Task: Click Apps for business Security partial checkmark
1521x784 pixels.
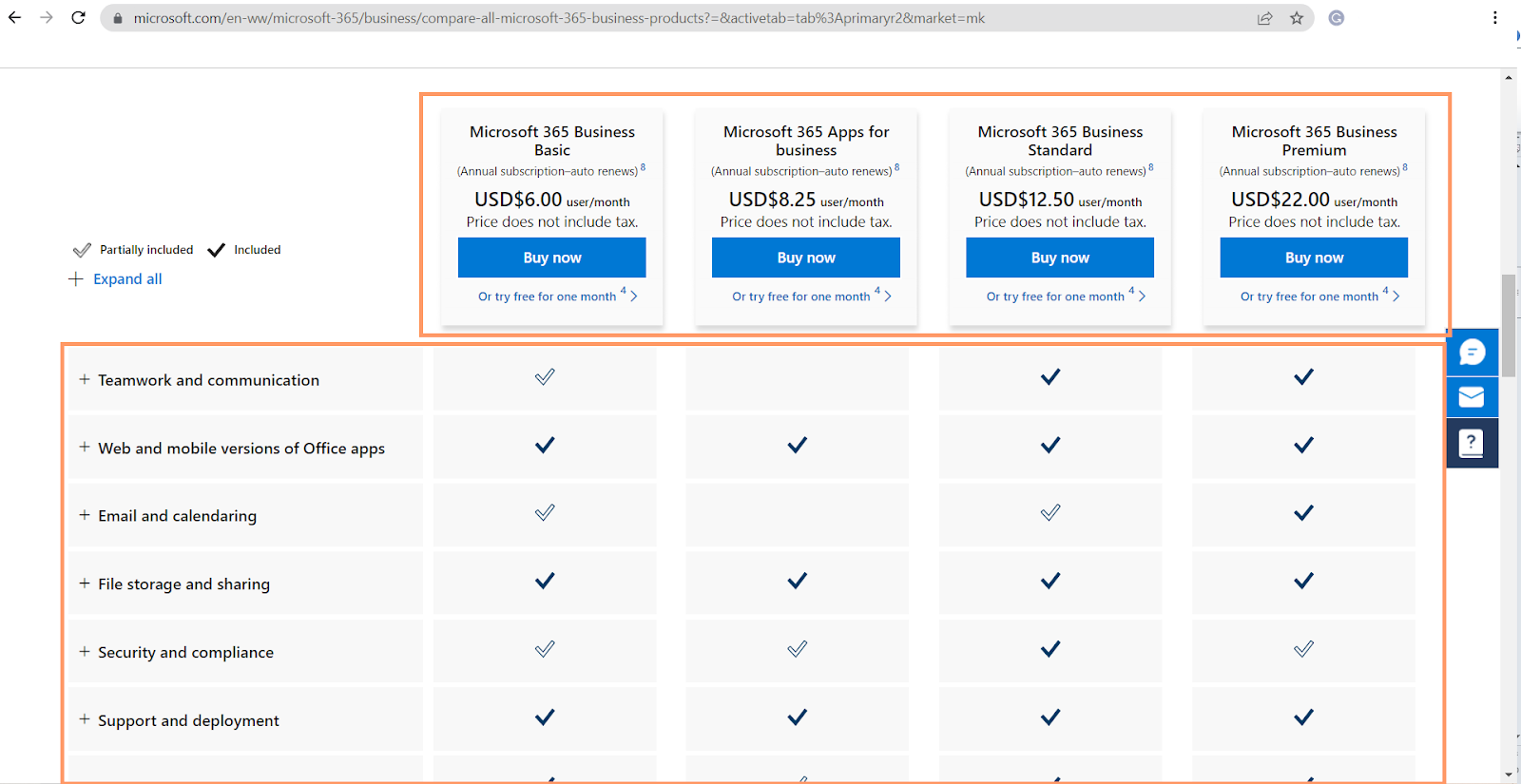Action: click(x=798, y=649)
